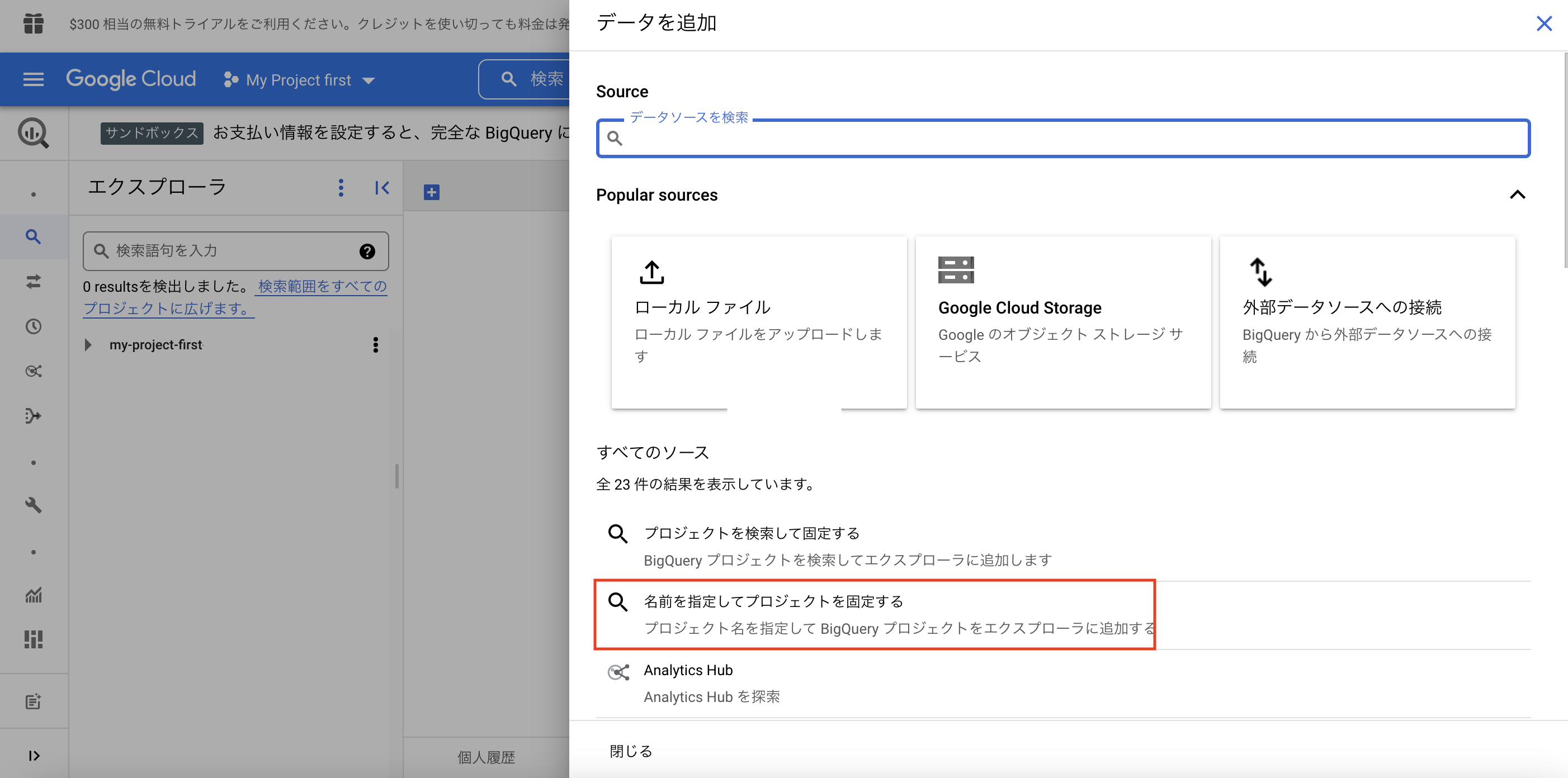
Task: Click the サンドボックス badge
Action: click(x=152, y=133)
